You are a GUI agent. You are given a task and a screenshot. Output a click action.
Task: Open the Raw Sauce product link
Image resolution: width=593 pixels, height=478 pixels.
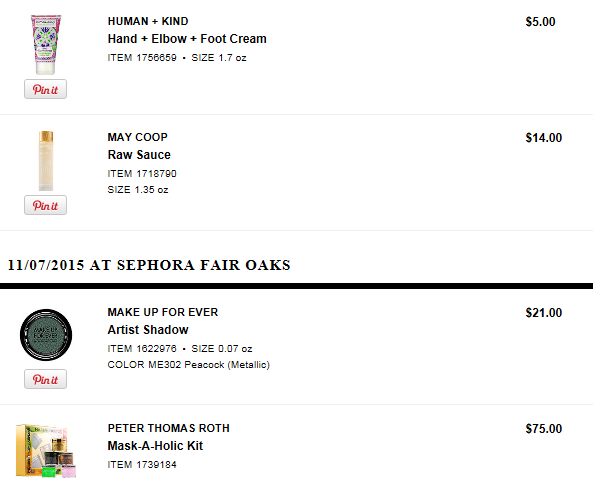[x=139, y=155]
